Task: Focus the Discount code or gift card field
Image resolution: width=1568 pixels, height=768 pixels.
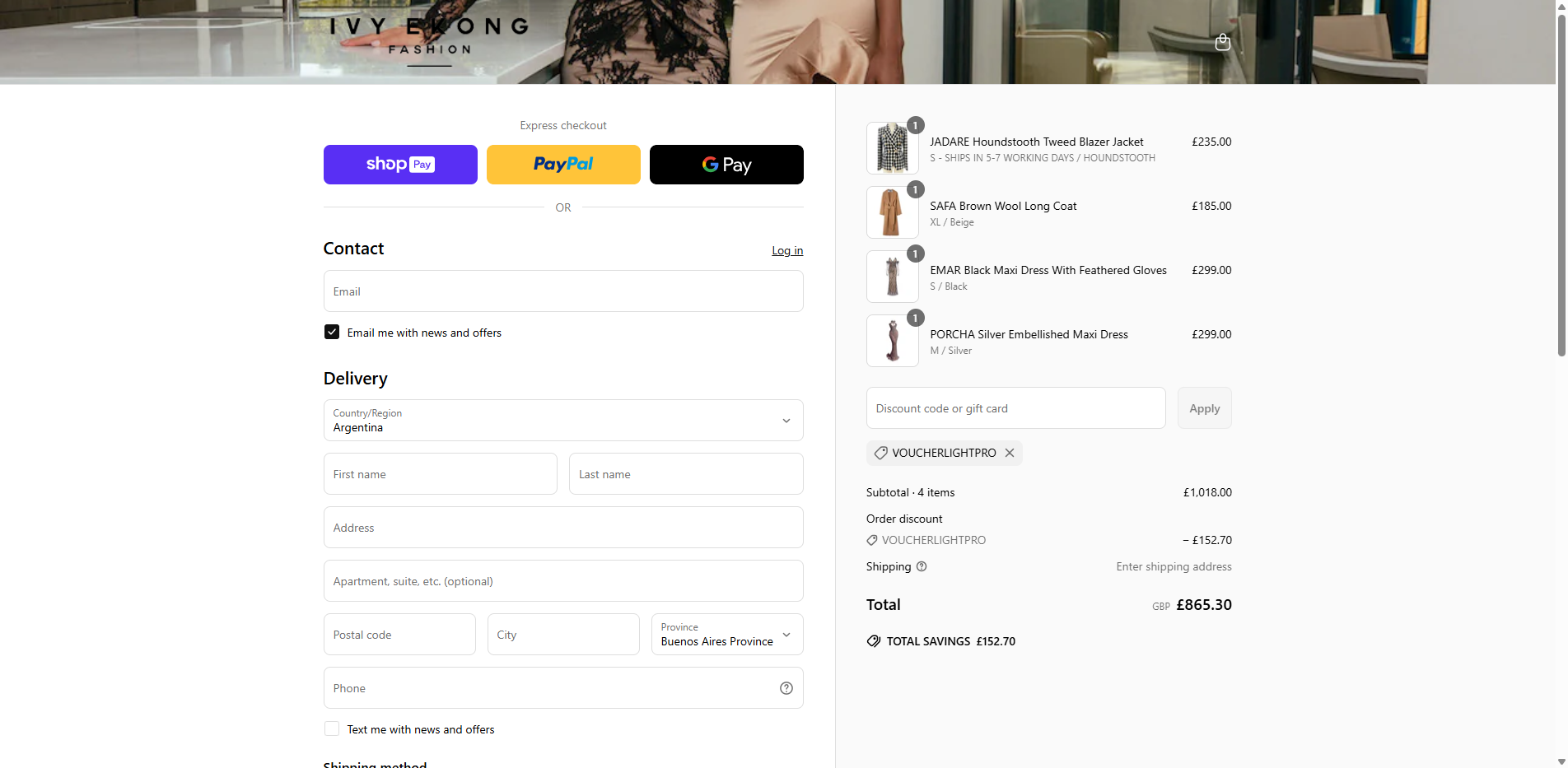Action: coord(1016,408)
